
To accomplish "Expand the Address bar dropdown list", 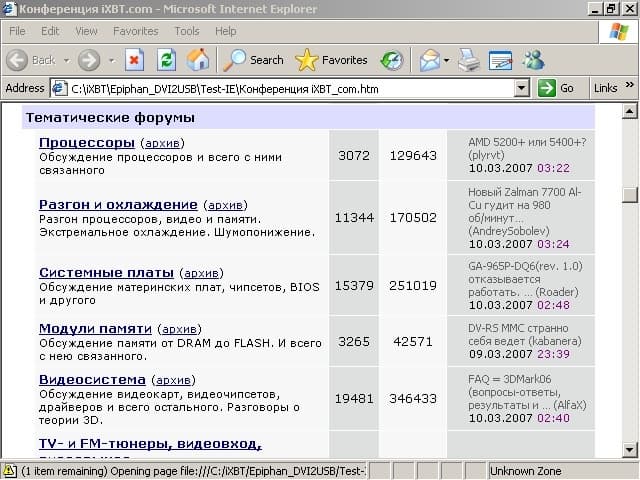I will click(x=522, y=88).
